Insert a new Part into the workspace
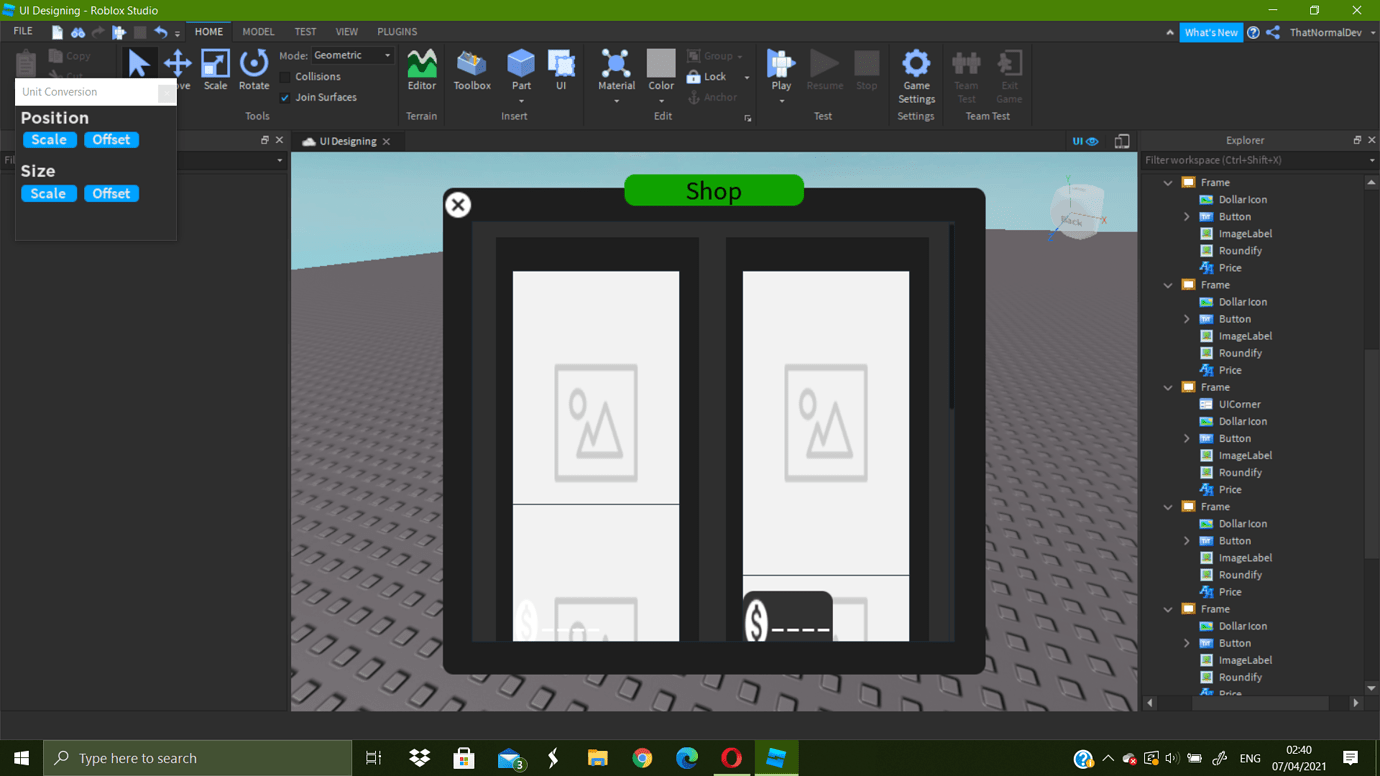 tap(520, 70)
